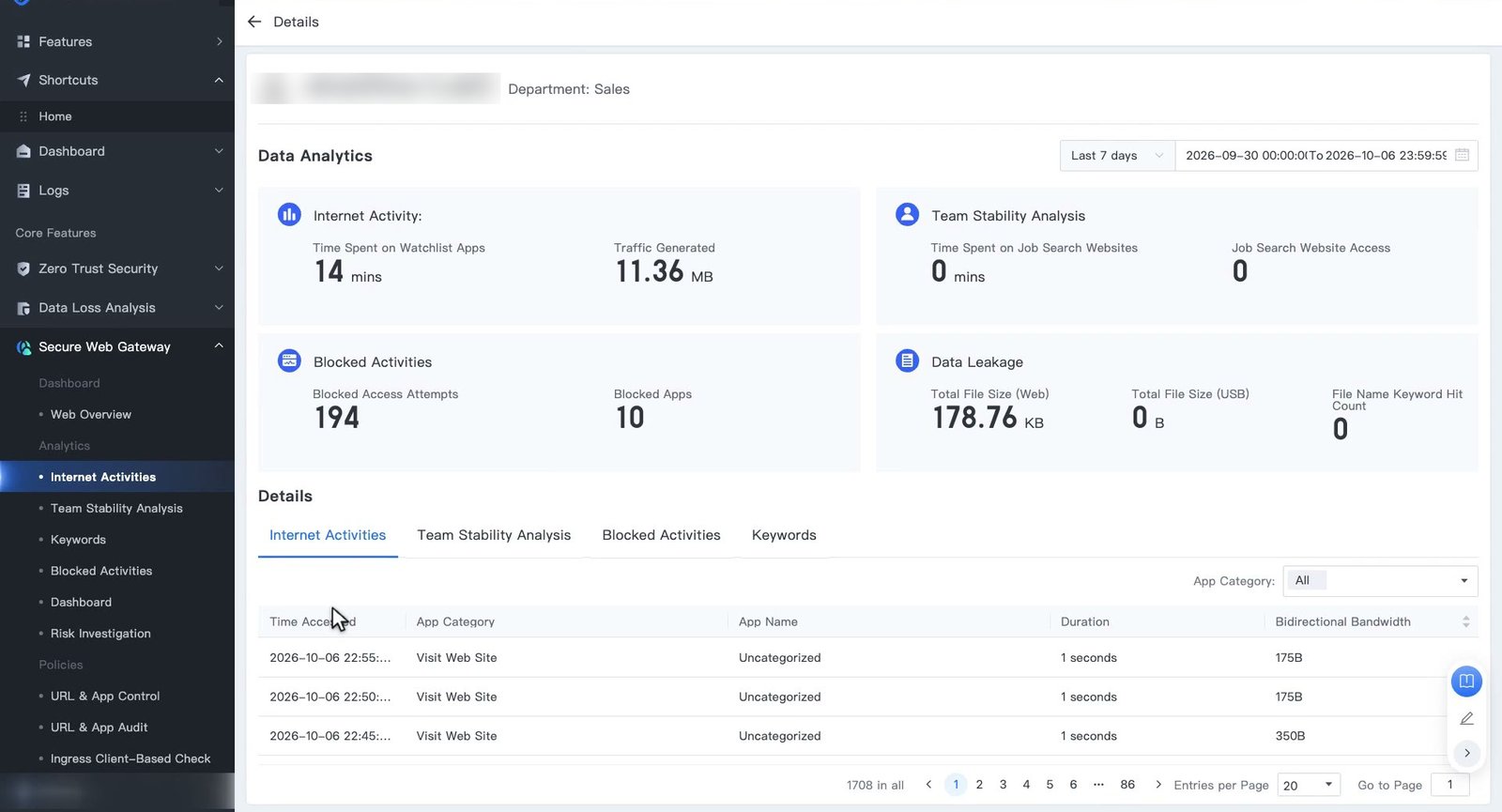Open Ingress Client-Based Check in sidebar
1502x812 pixels.
130,758
